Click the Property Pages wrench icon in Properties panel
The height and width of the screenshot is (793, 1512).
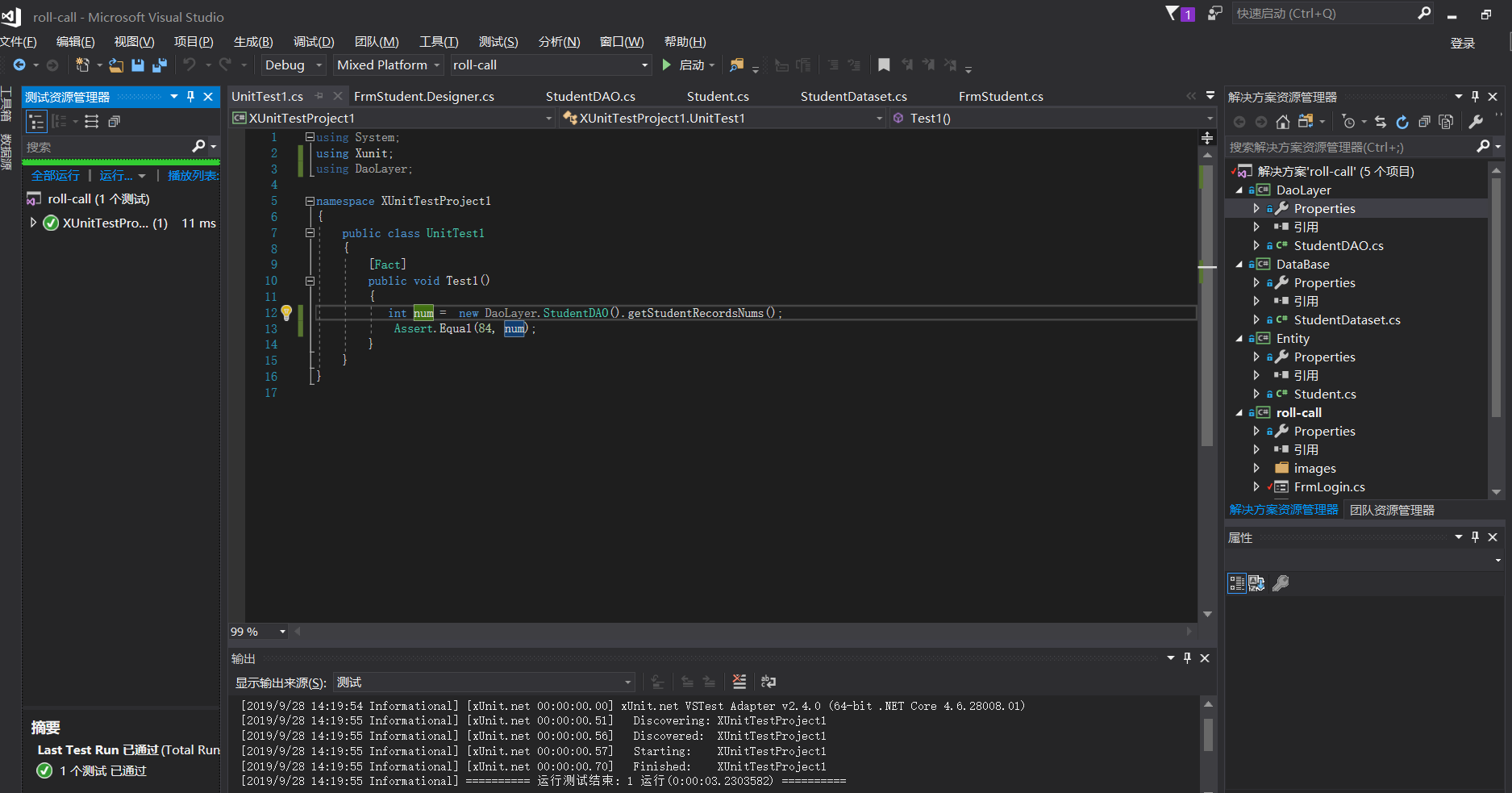point(1281,583)
